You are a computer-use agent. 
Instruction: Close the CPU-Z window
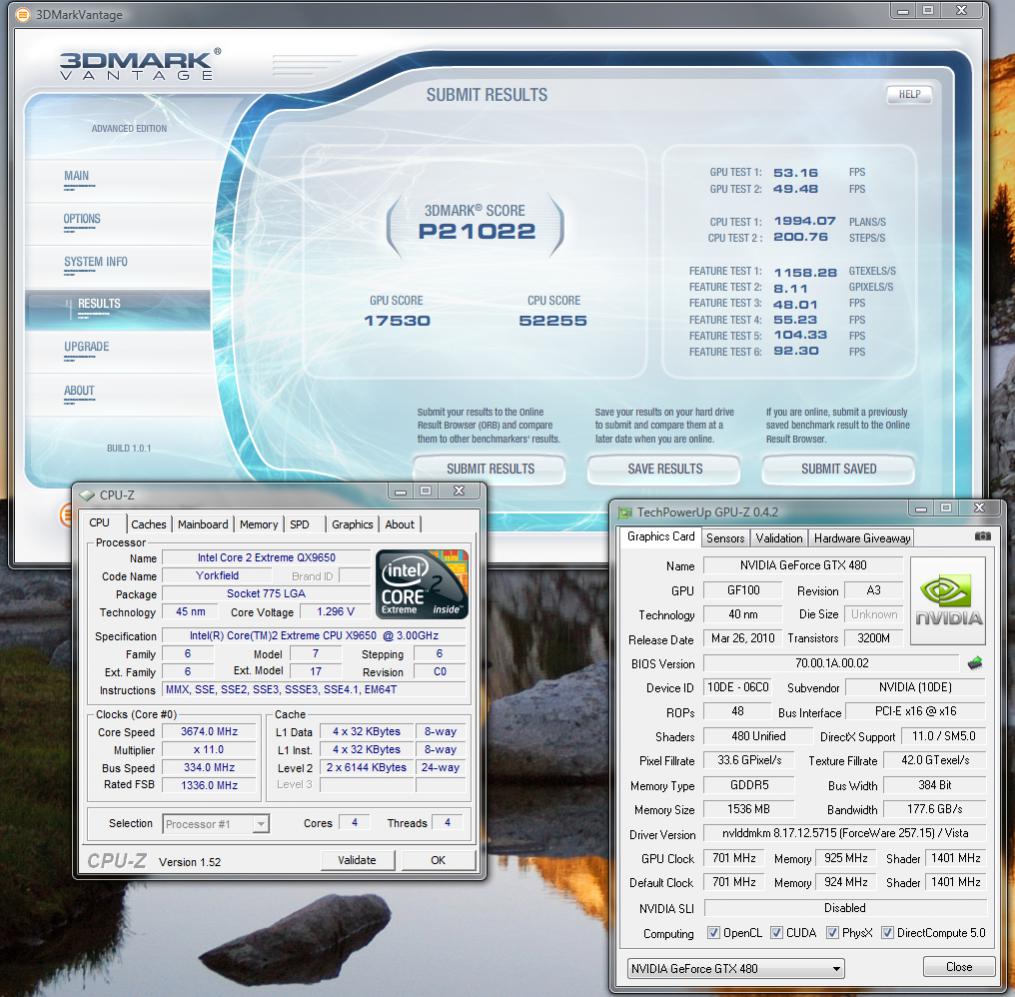(x=459, y=491)
